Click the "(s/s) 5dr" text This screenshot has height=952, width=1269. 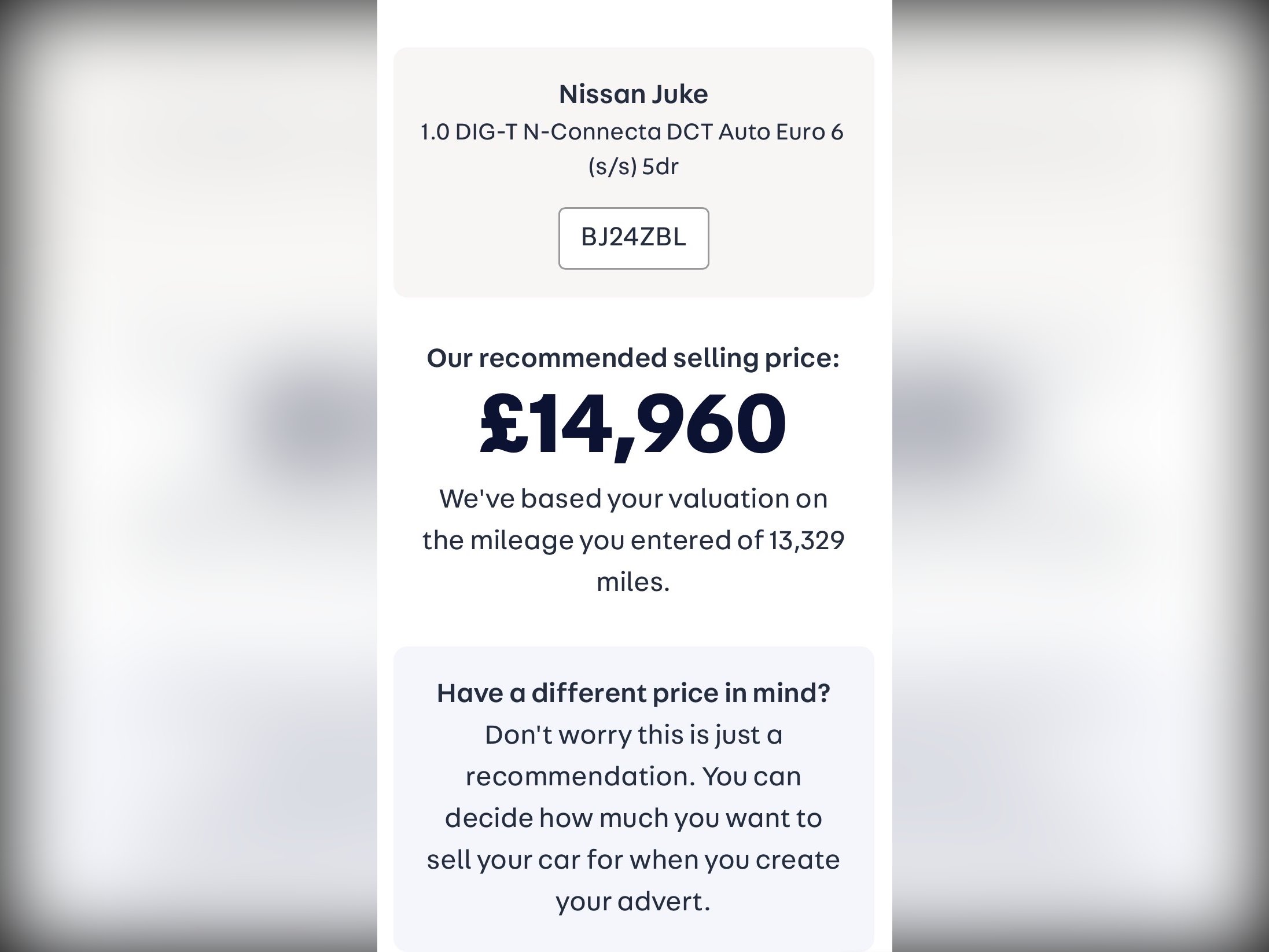coord(633,167)
